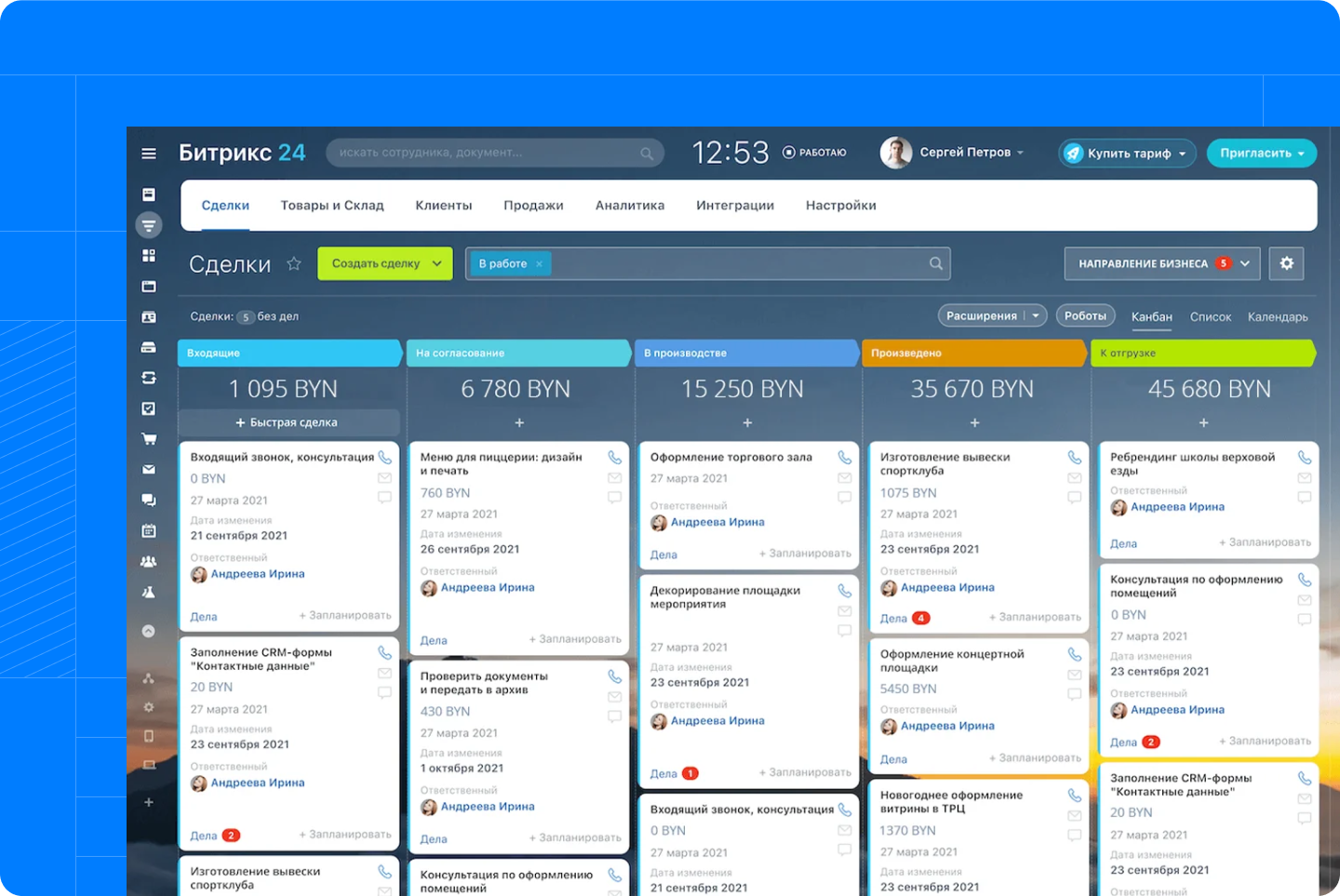Open the hamburger main menu

(149, 154)
